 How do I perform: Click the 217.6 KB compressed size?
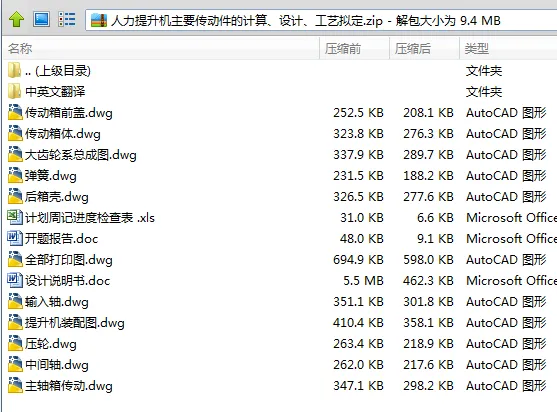(428, 364)
